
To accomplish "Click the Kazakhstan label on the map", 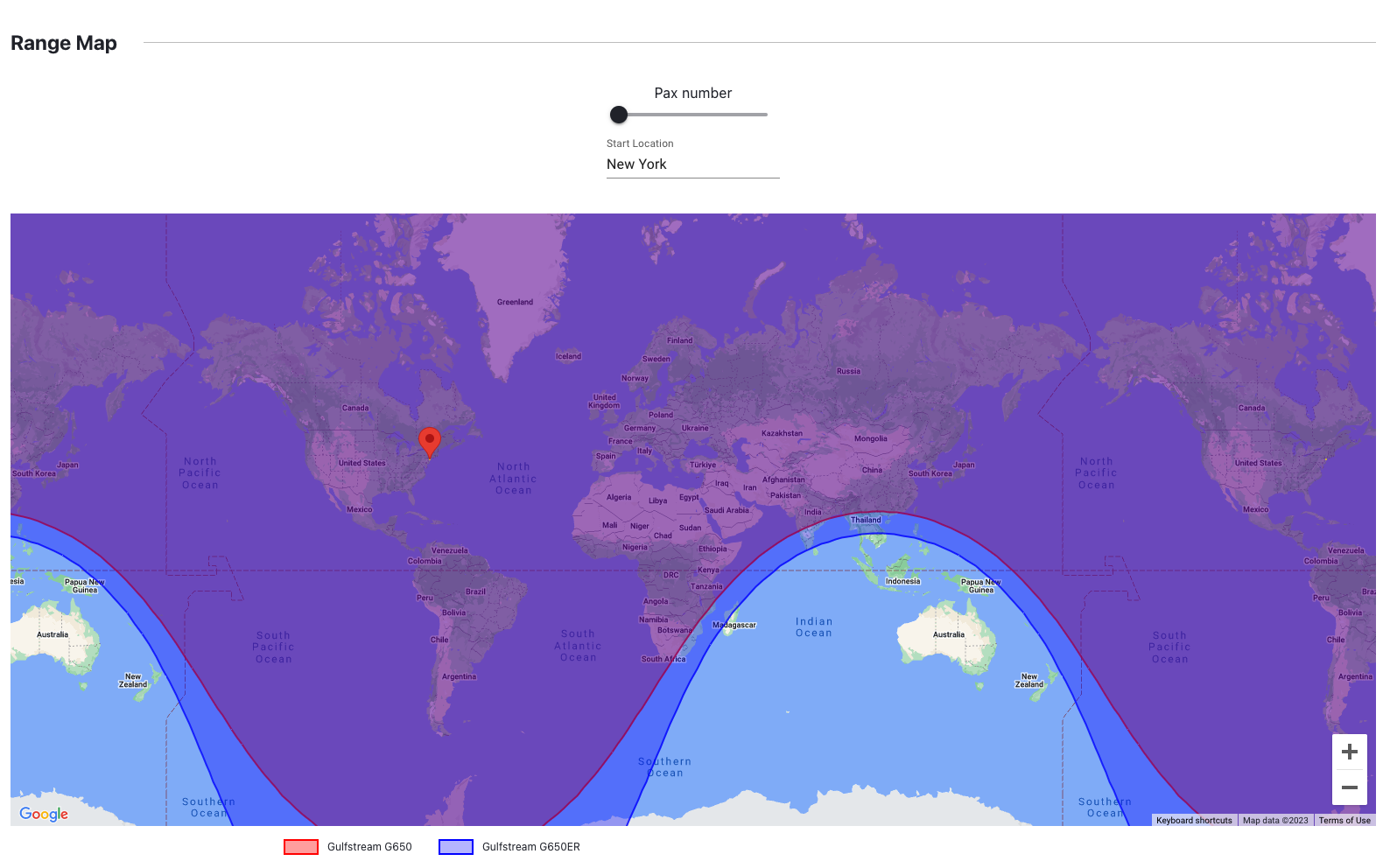I will 782,433.
